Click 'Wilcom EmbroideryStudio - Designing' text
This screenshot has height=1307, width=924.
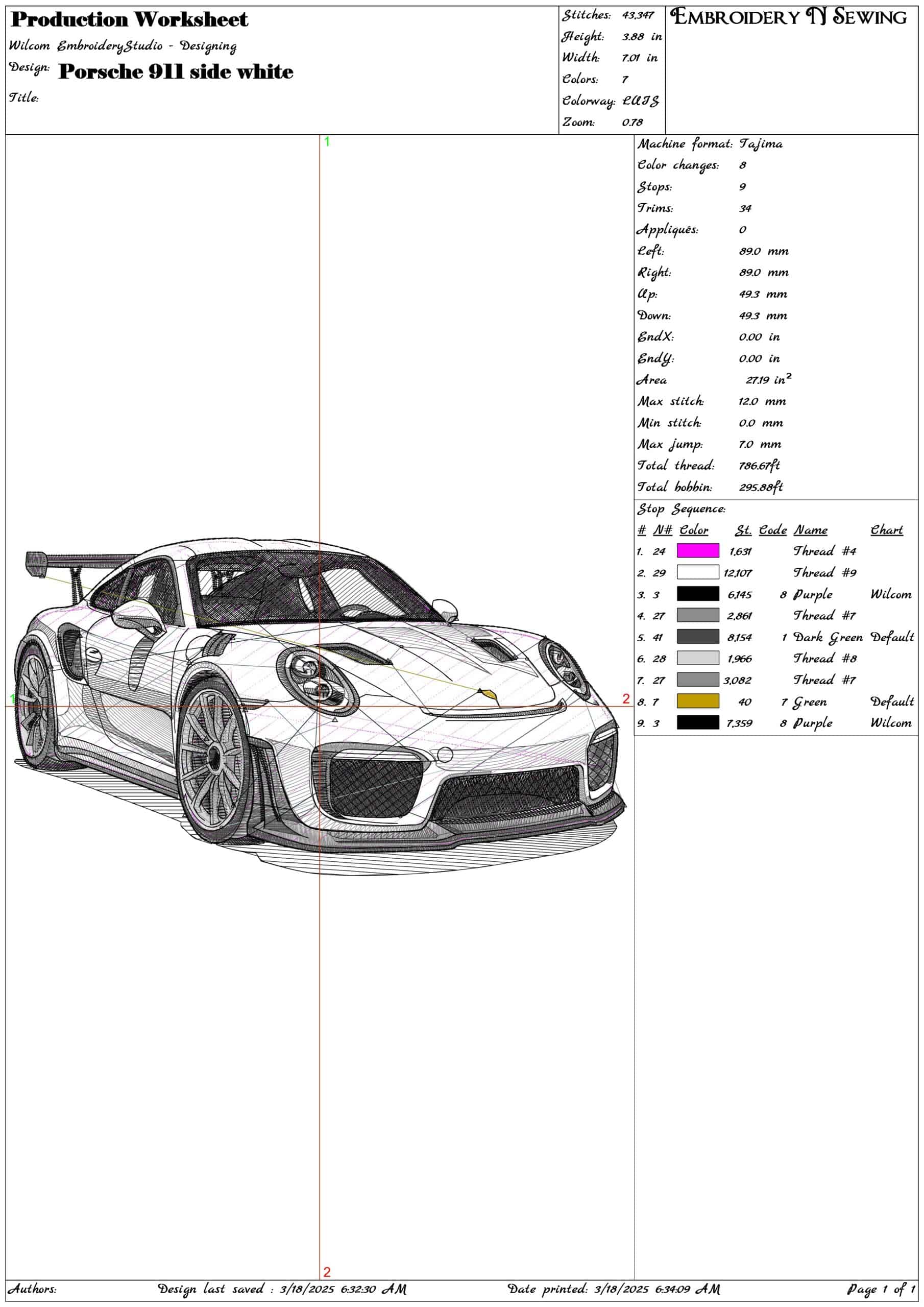point(123,46)
